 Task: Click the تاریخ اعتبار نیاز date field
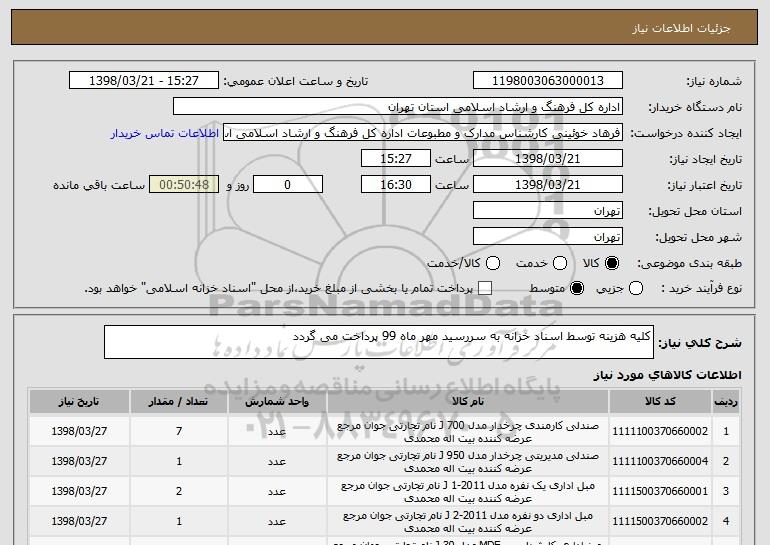(548, 185)
